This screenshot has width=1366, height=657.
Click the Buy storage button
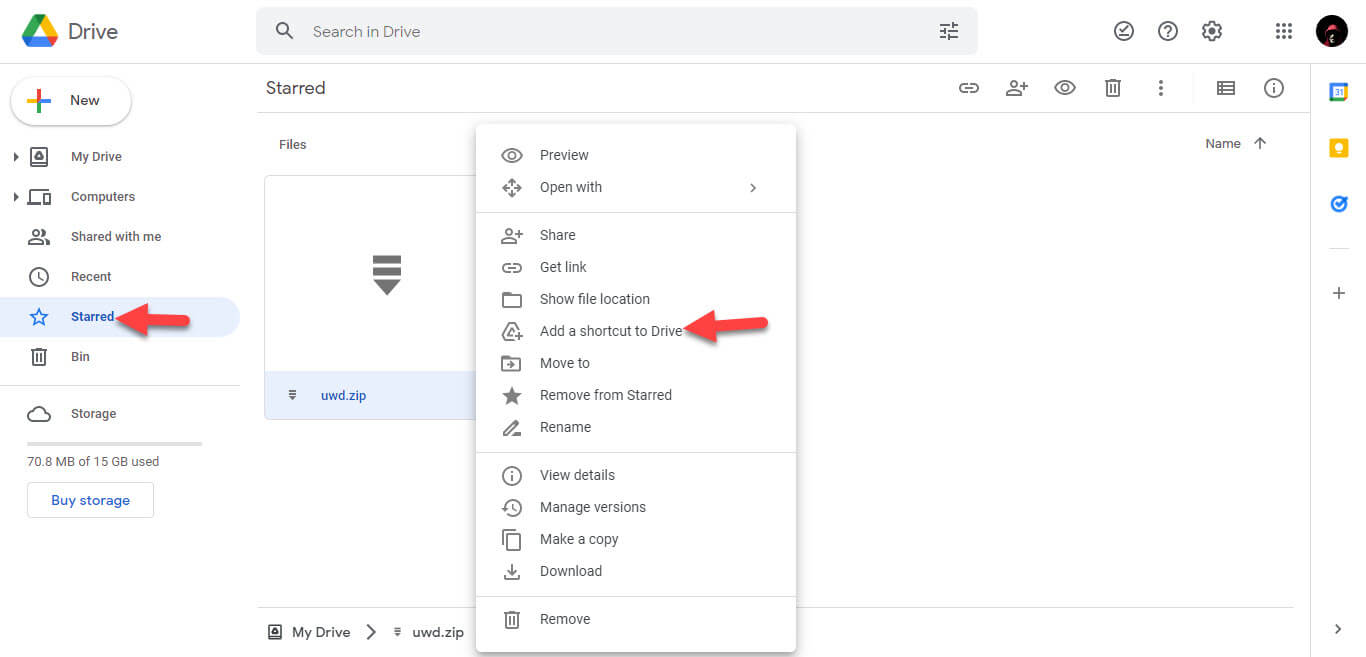point(90,500)
